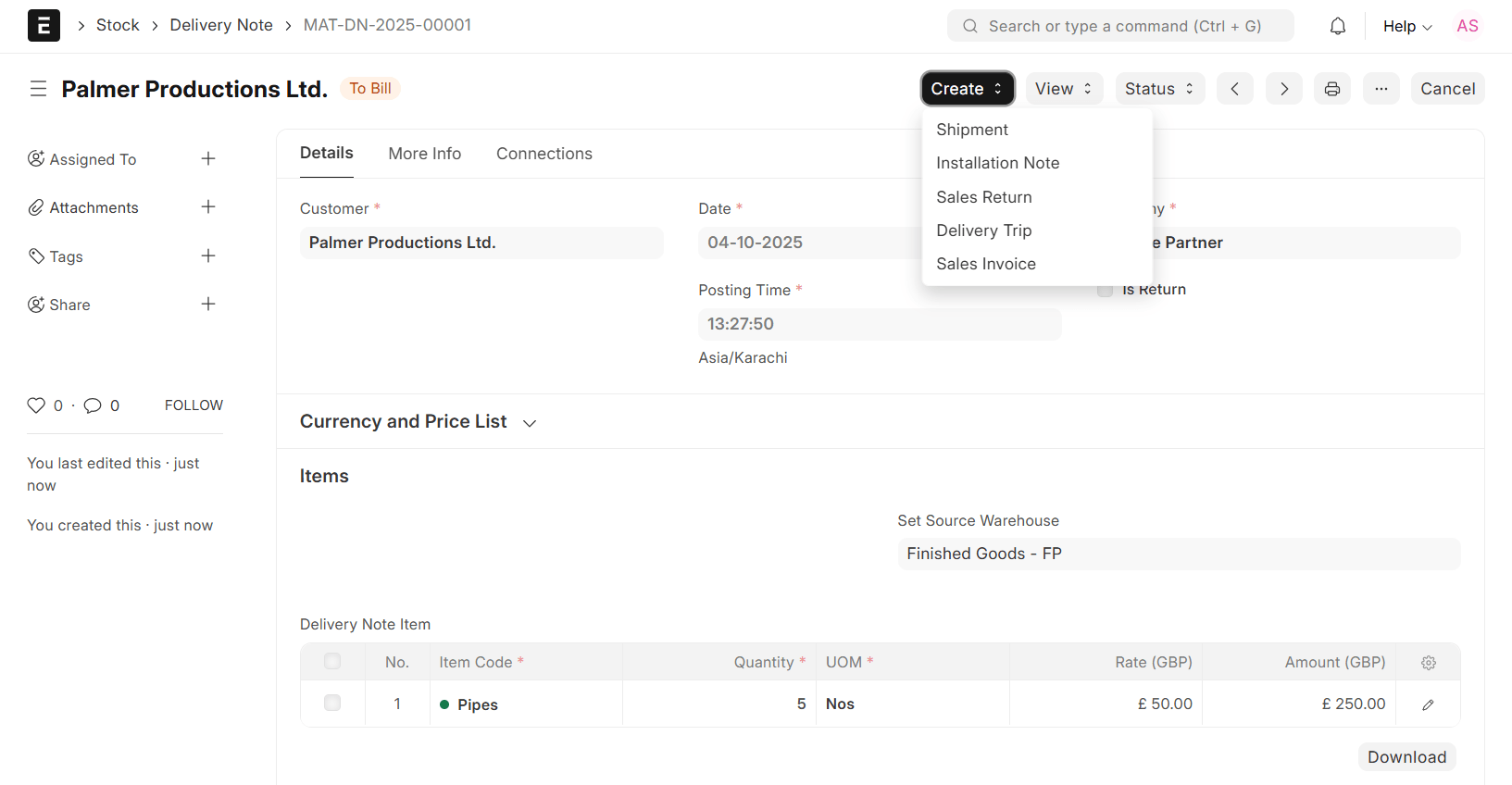
Task: Click the Nos UOM cell
Action: (913, 704)
